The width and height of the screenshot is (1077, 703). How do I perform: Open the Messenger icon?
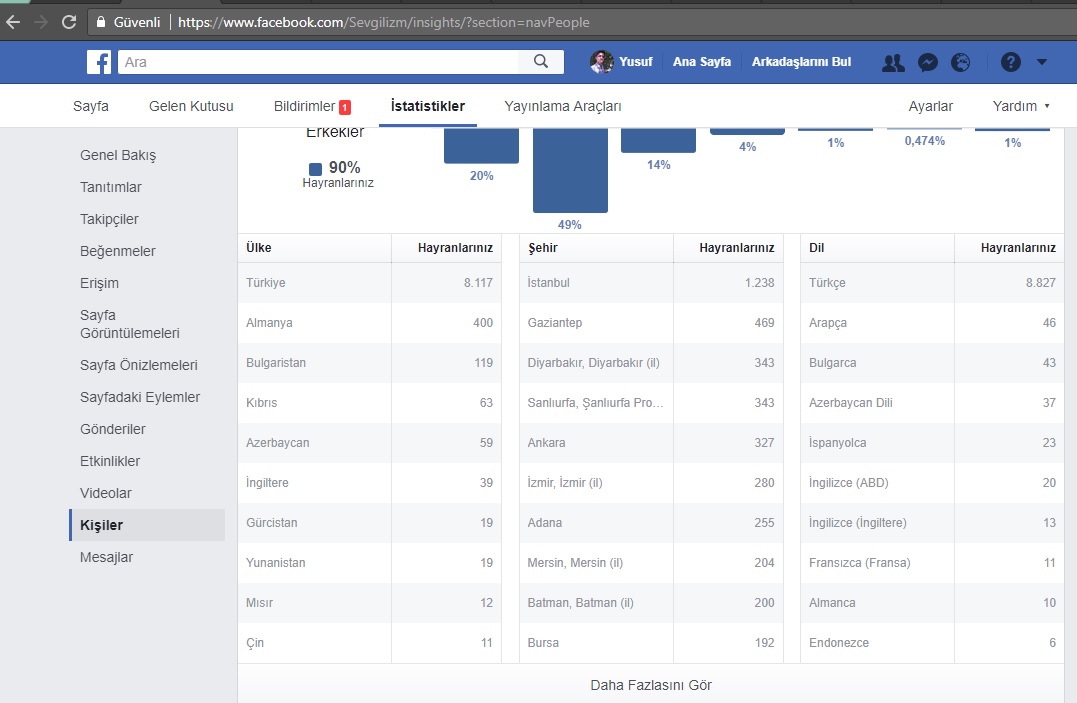[x=928, y=63]
